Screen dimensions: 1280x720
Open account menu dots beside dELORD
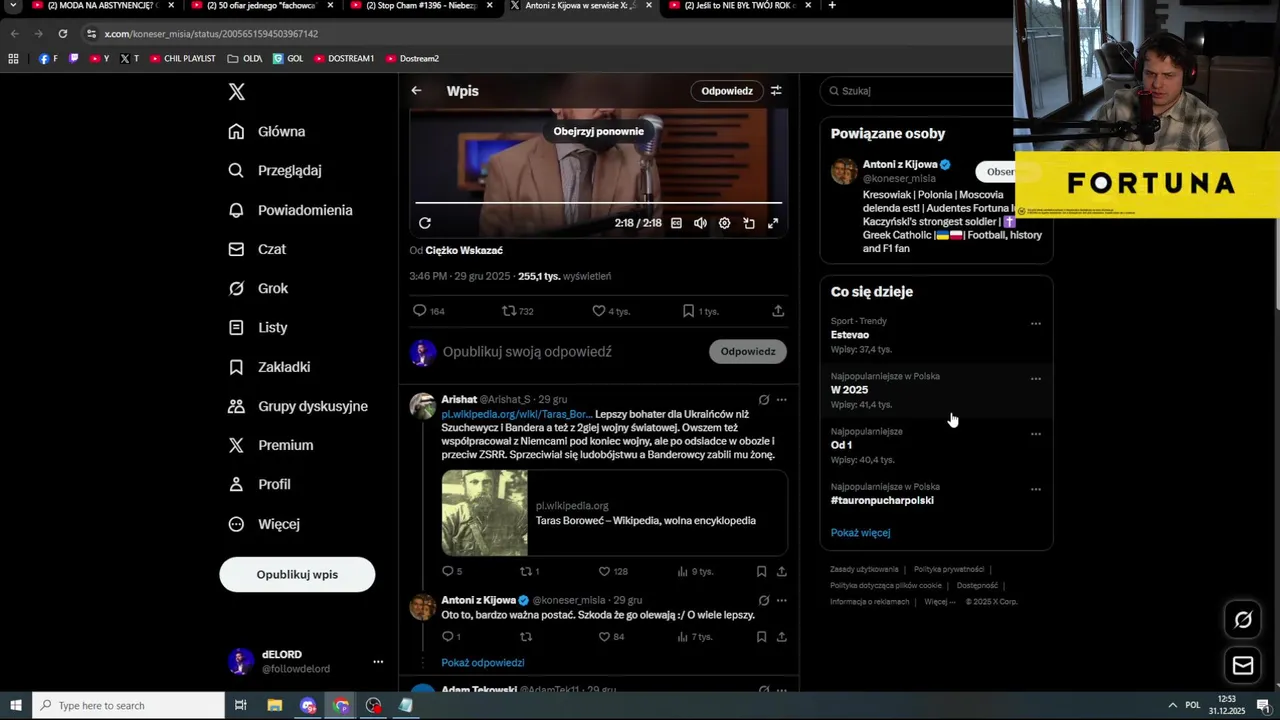tap(378, 662)
